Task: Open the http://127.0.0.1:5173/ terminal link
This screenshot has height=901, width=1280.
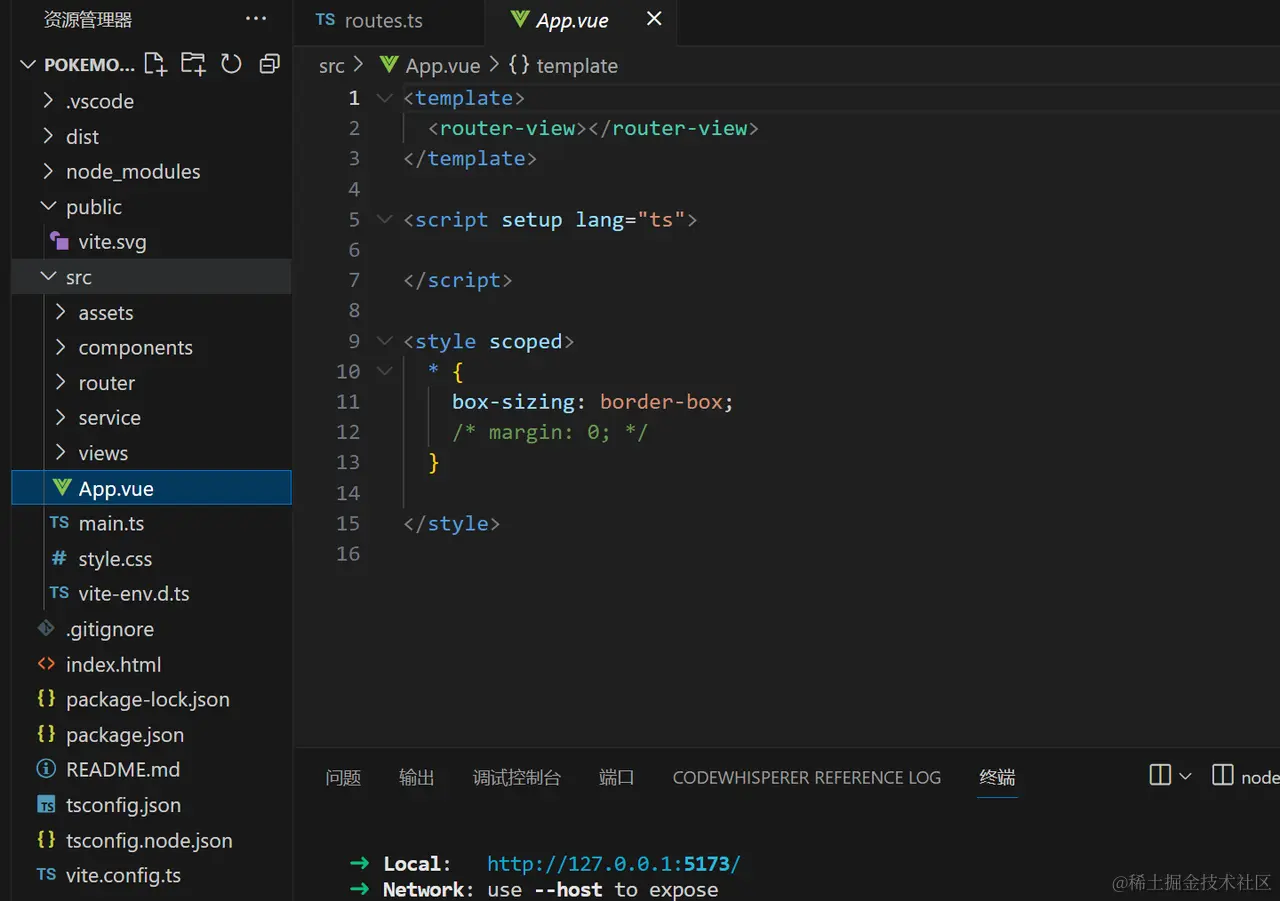Action: coord(614,864)
